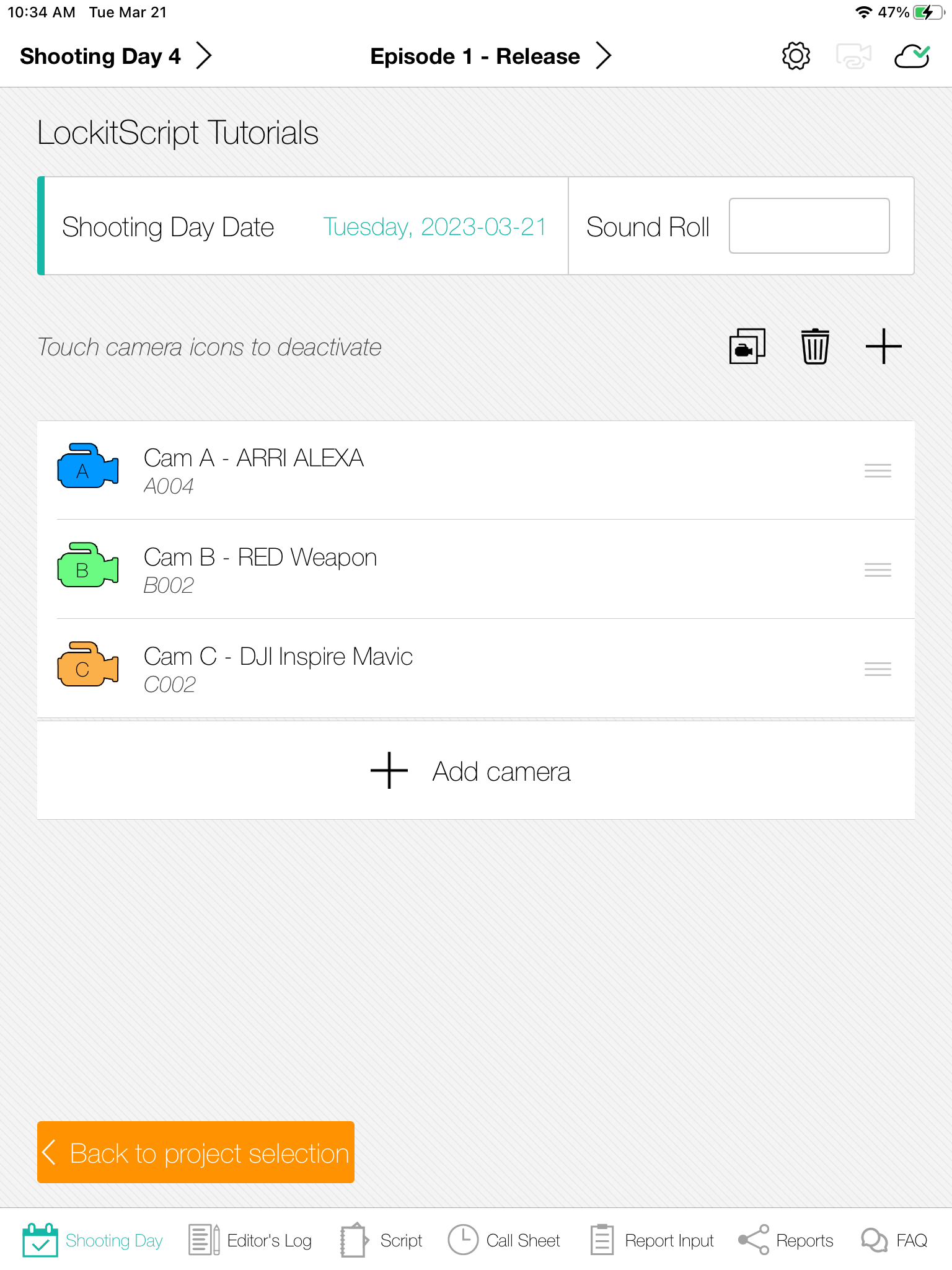Image resolution: width=952 pixels, height=1270 pixels.
Task: Grab the reorder handle for Cam A
Action: (x=878, y=471)
